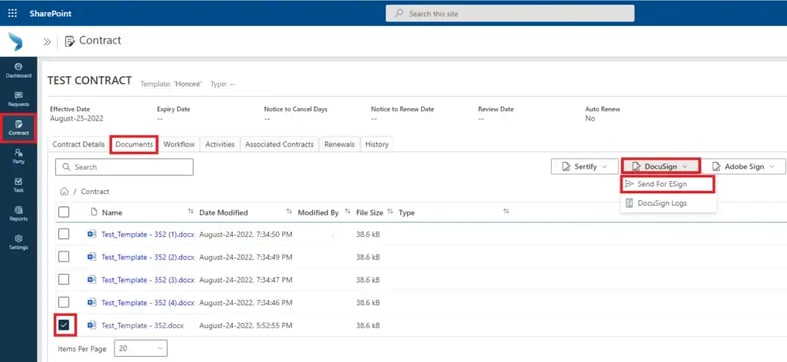Image resolution: width=787 pixels, height=362 pixels.
Task: Click Word icon of Test_Template - 352.docx
Action: click(91, 325)
